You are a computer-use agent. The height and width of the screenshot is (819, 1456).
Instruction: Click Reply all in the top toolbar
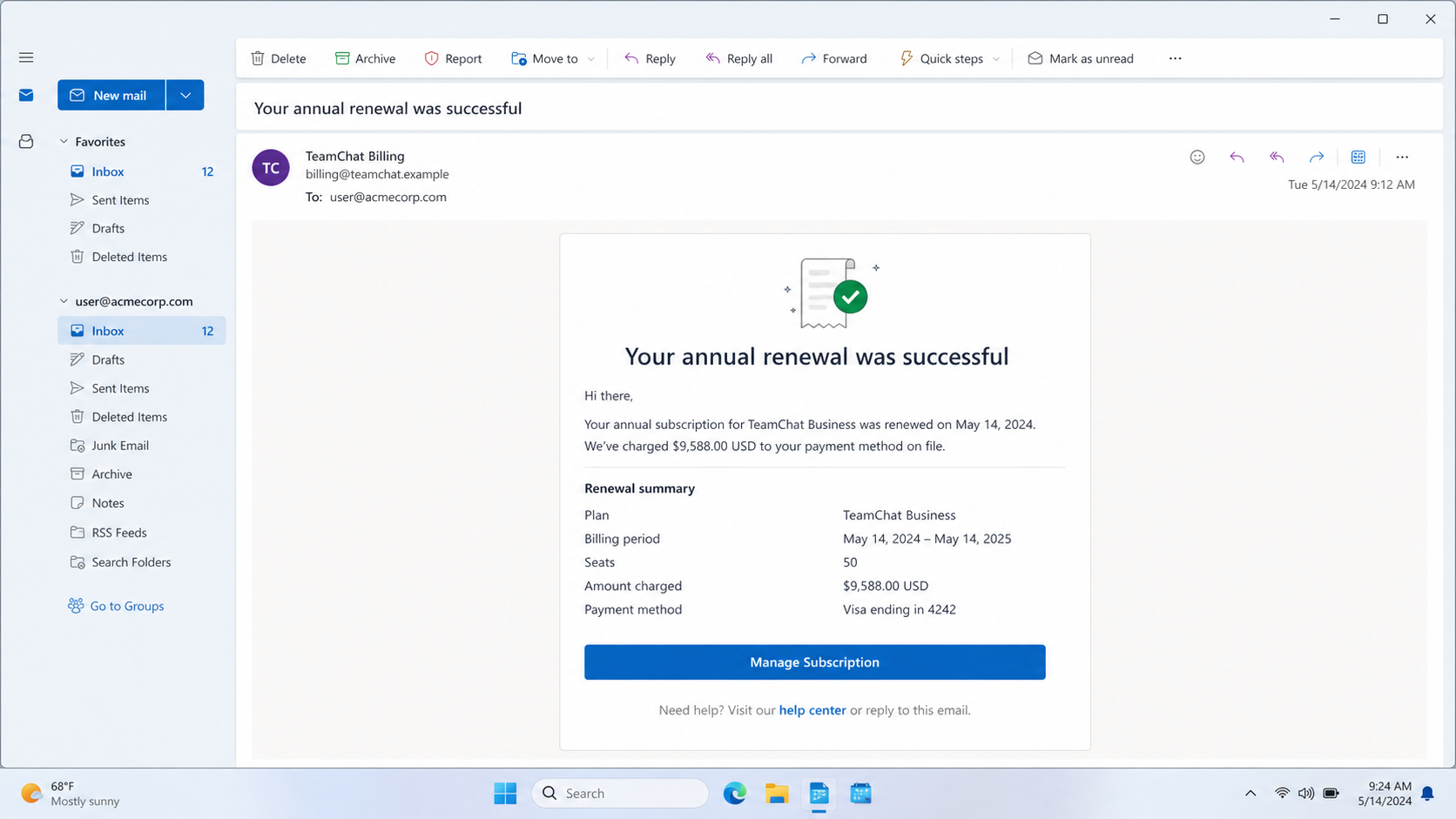[739, 58]
